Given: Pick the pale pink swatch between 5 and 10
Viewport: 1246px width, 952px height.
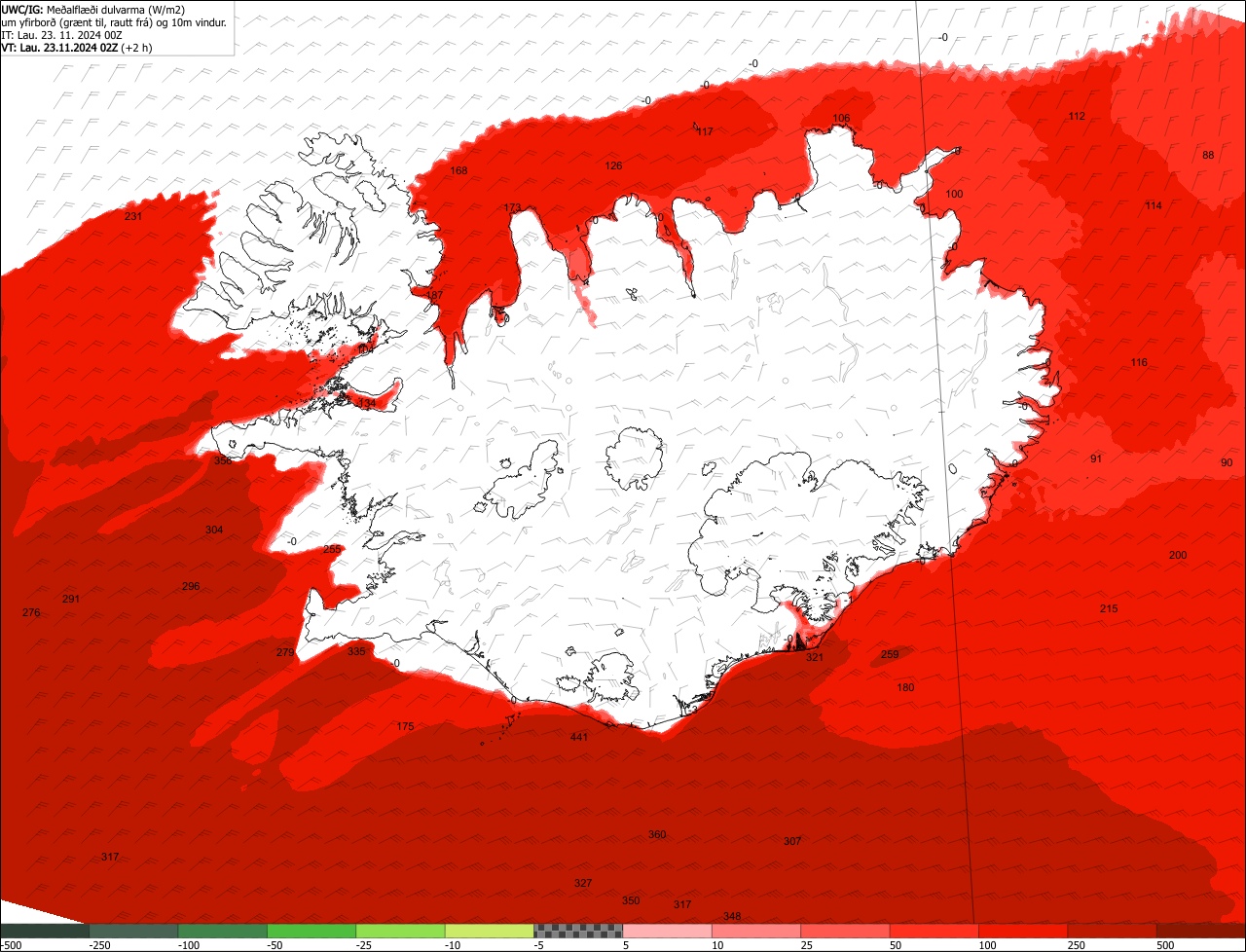Looking at the screenshot, I should (668, 931).
